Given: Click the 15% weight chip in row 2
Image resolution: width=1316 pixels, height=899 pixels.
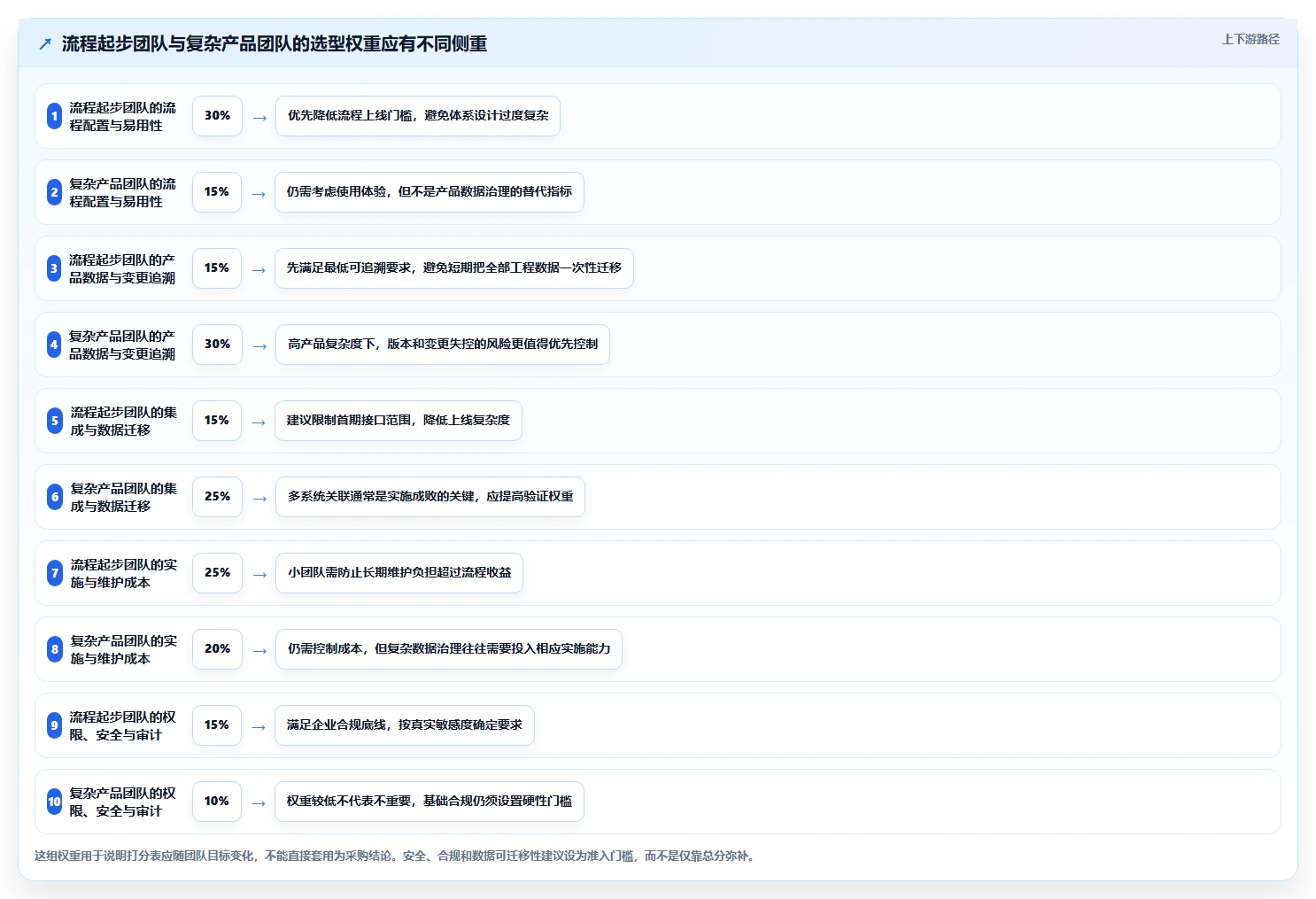Looking at the screenshot, I should pos(217,192).
